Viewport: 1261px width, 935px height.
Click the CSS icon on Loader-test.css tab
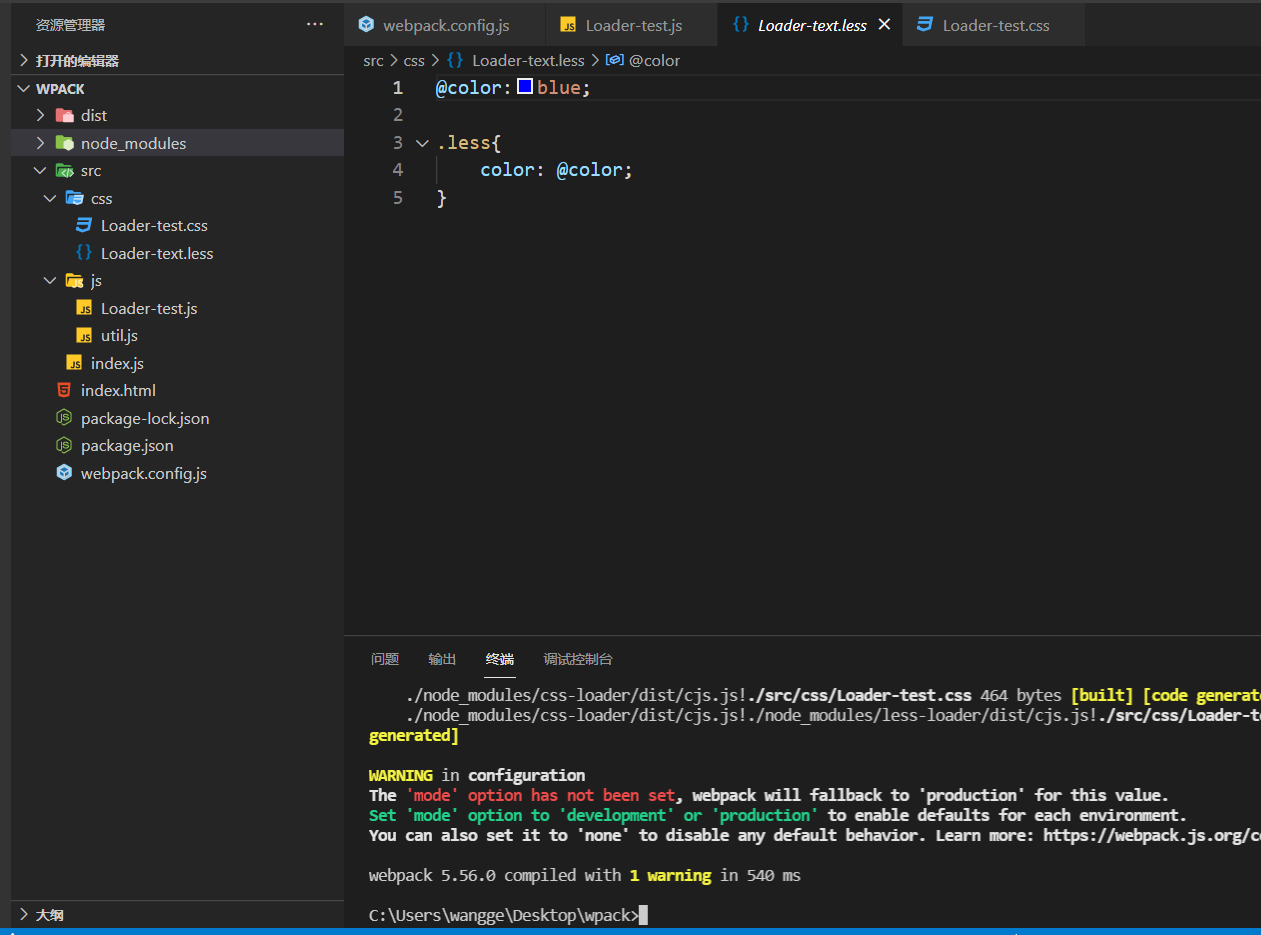[925, 25]
